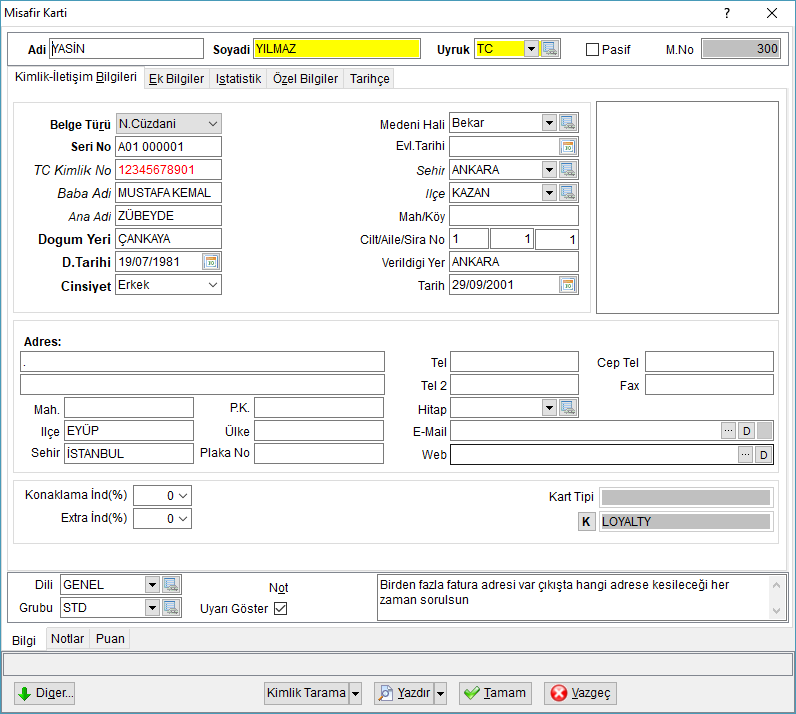Click the E-Mail D button

pyautogui.click(x=746, y=431)
